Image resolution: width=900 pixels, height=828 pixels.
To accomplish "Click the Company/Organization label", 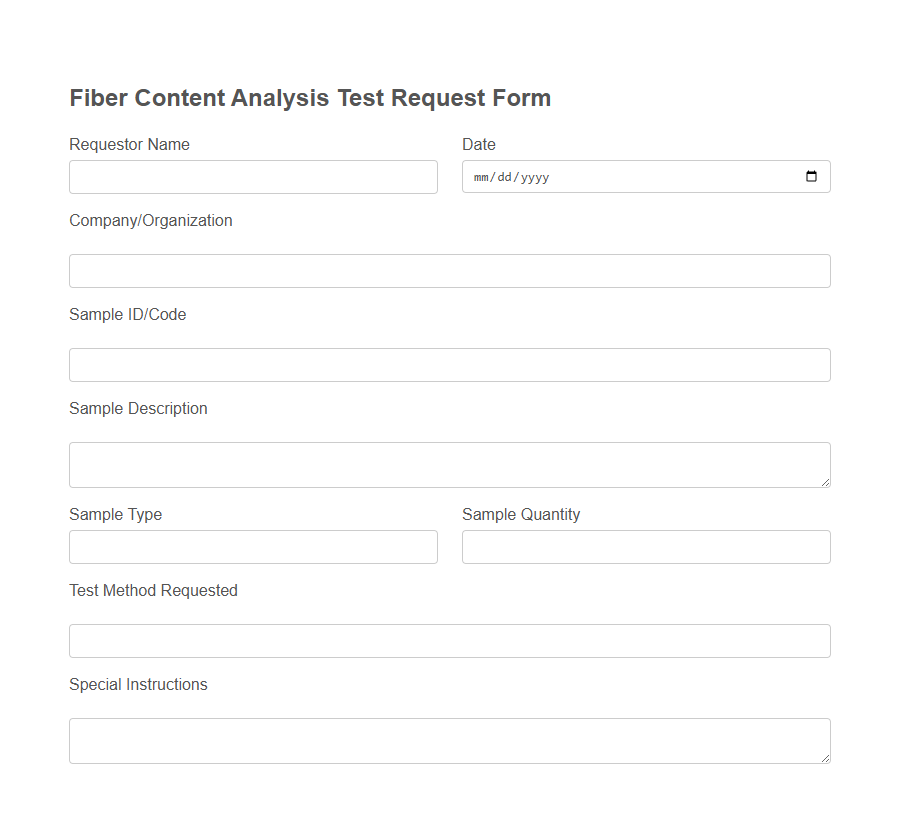I will pyautogui.click(x=151, y=220).
